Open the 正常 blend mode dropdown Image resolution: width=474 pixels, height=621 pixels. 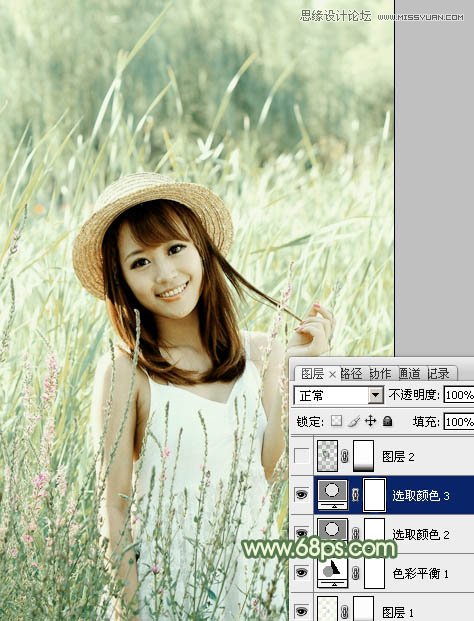pos(376,395)
